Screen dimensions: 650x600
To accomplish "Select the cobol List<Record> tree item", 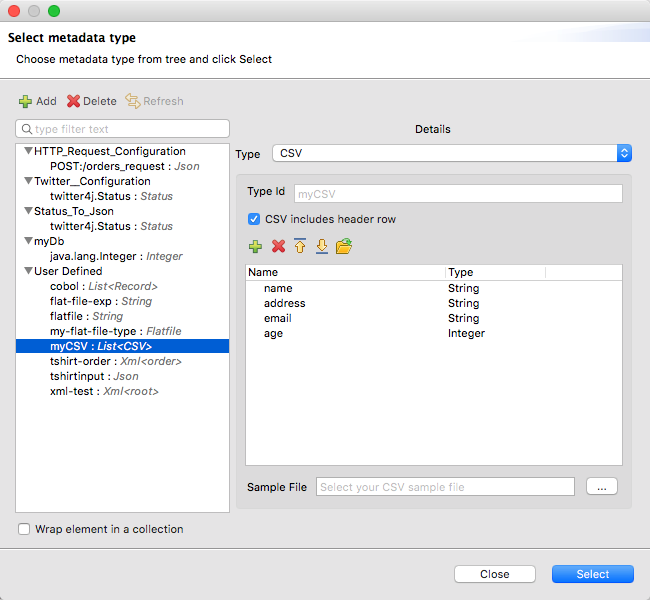I will click(103, 286).
